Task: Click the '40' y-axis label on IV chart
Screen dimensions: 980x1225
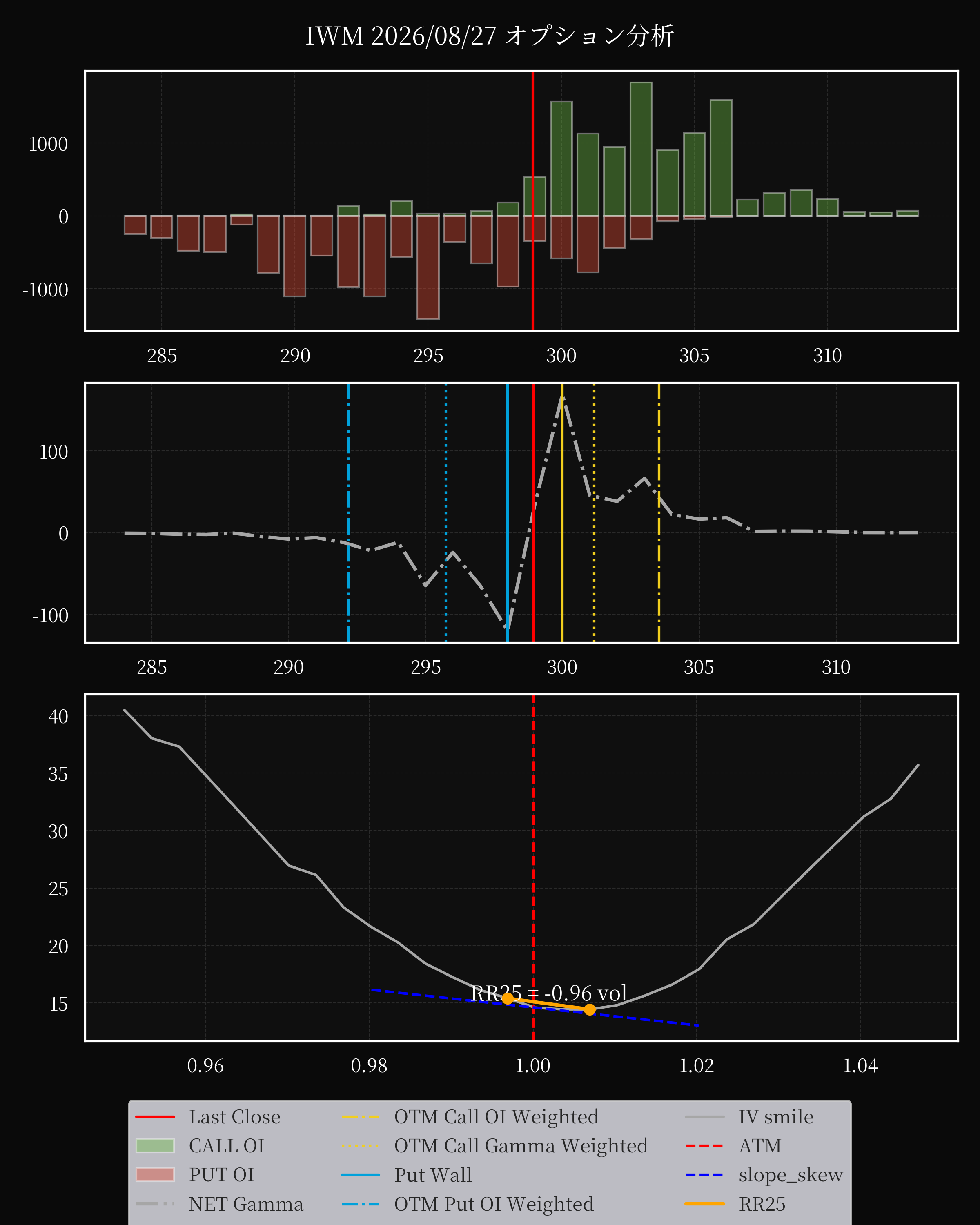Action: click(x=58, y=717)
